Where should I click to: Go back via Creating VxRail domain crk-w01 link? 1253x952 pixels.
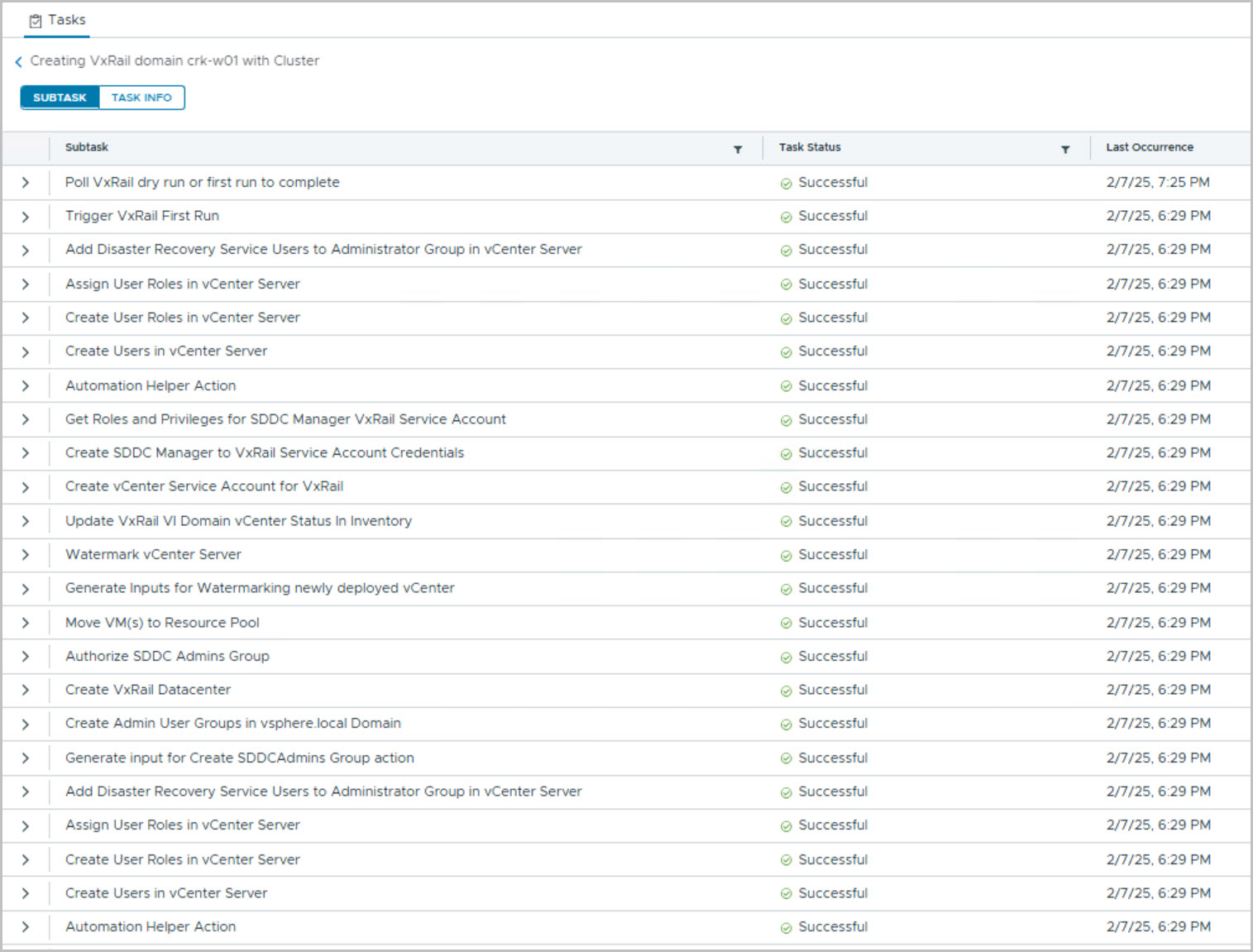tap(175, 61)
